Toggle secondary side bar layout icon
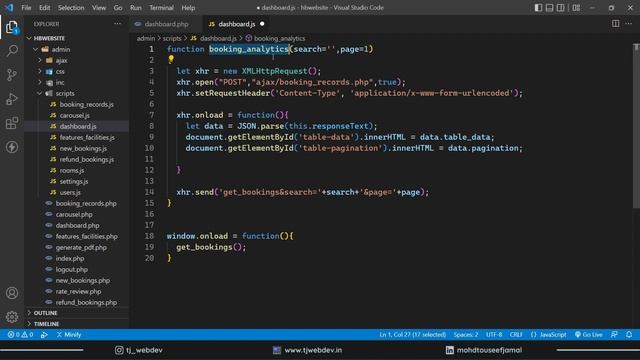 [561, 7]
